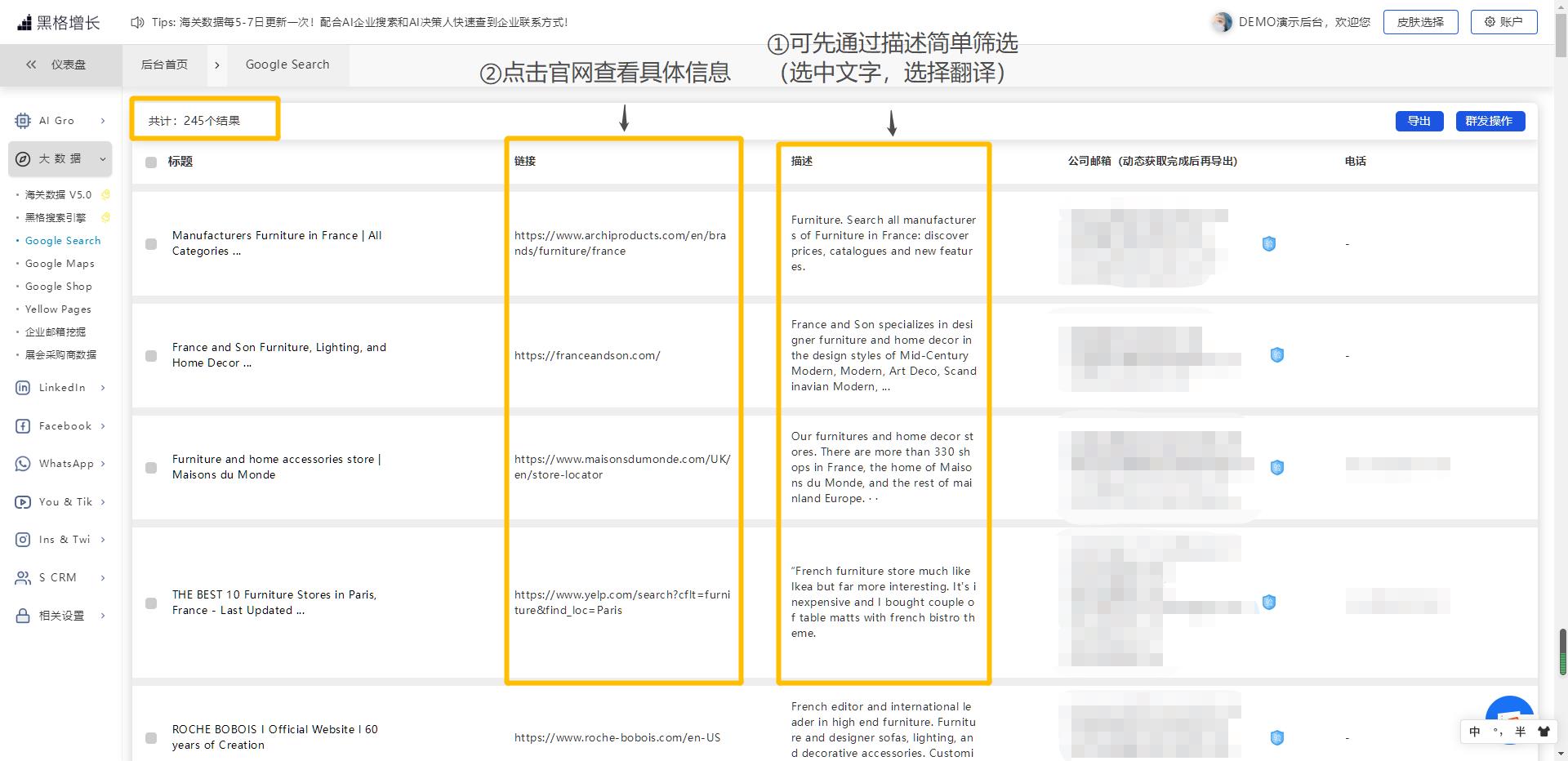Click the S CRM users icon
This screenshot has width=1568, height=761.
[23, 578]
